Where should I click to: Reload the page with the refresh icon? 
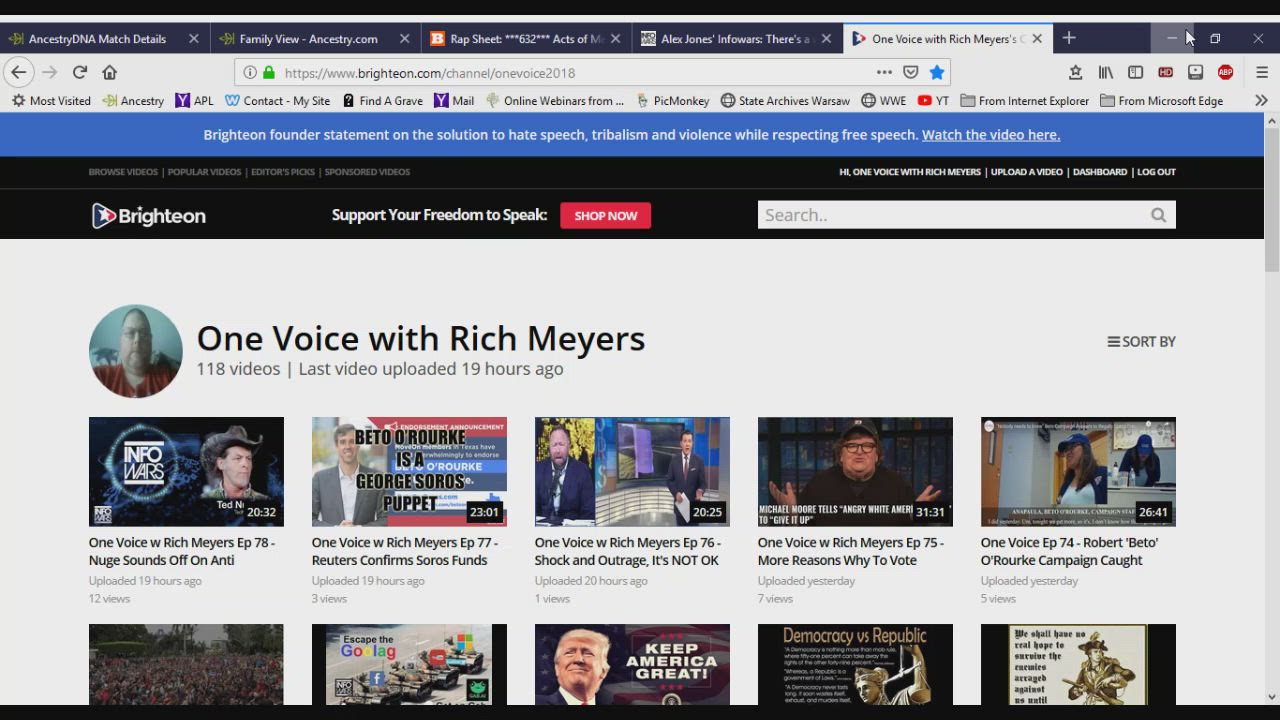click(80, 72)
